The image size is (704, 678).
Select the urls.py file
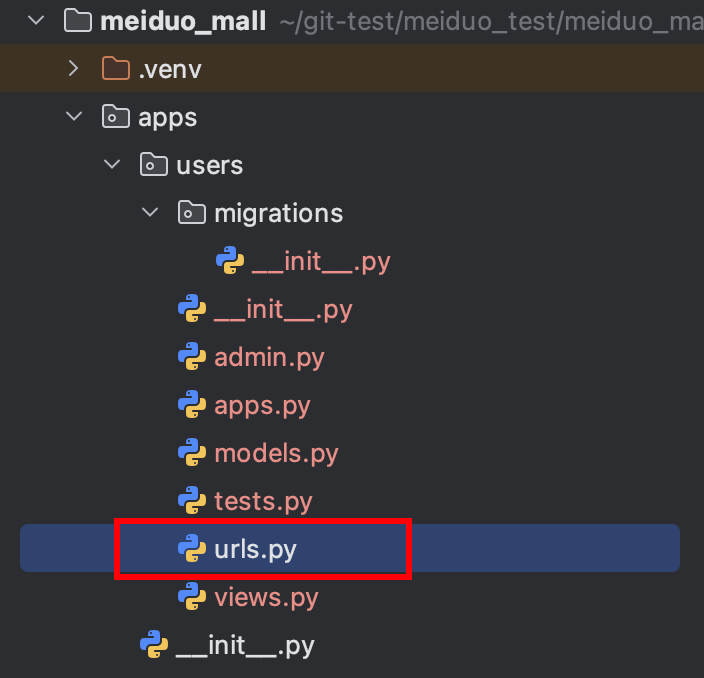255,549
